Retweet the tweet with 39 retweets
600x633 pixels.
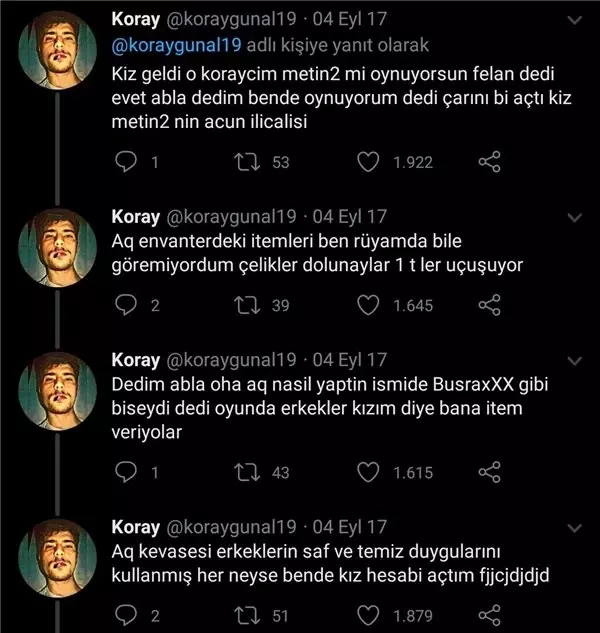(247, 305)
